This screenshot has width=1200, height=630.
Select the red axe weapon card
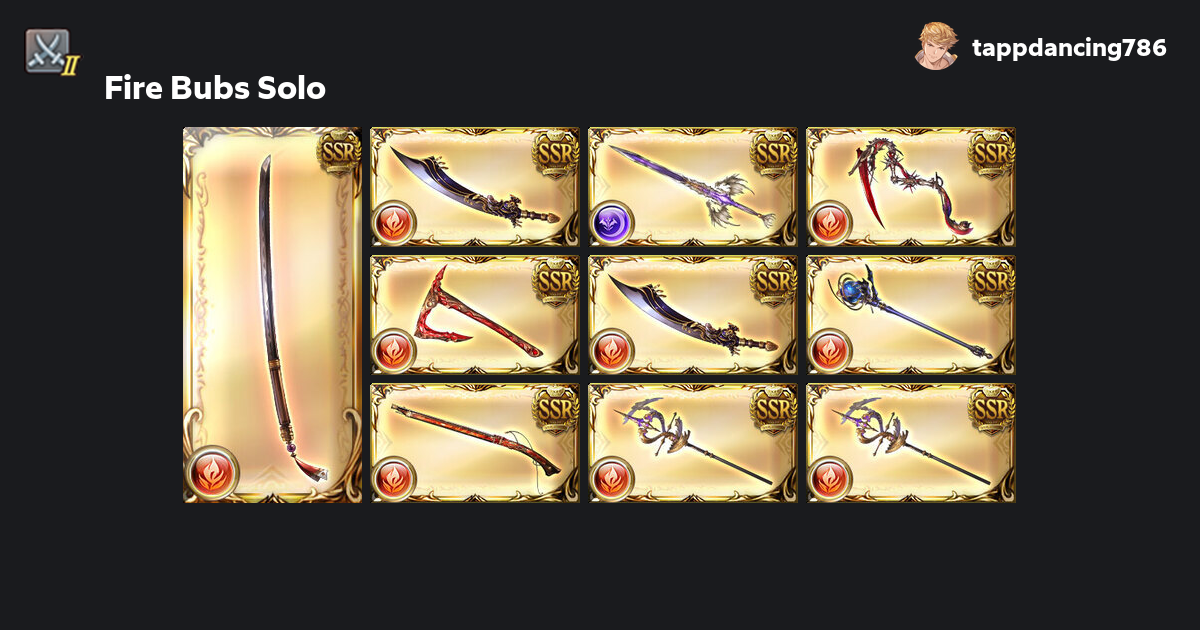(475, 315)
